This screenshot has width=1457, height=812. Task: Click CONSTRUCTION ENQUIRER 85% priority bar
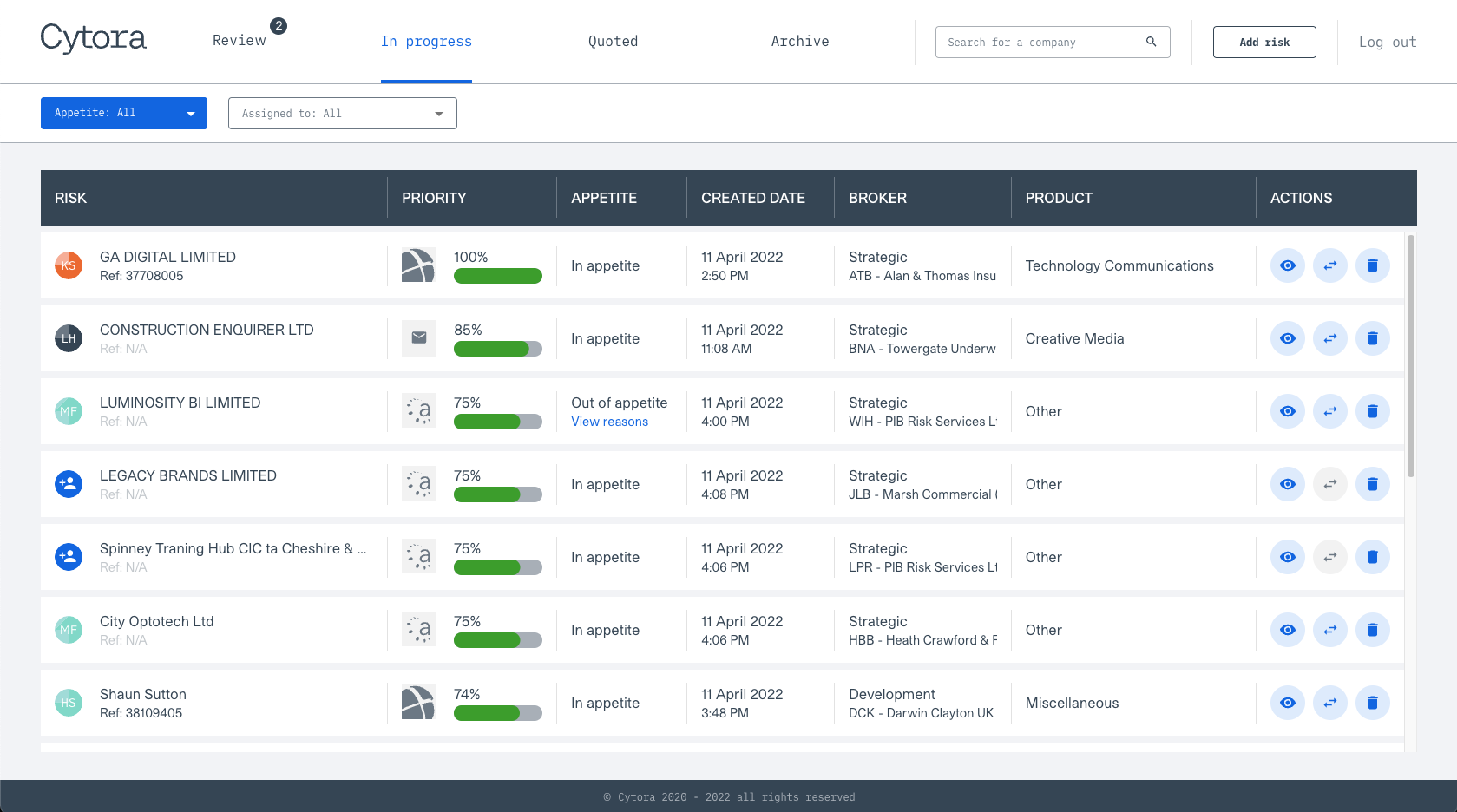[x=498, y=349]
